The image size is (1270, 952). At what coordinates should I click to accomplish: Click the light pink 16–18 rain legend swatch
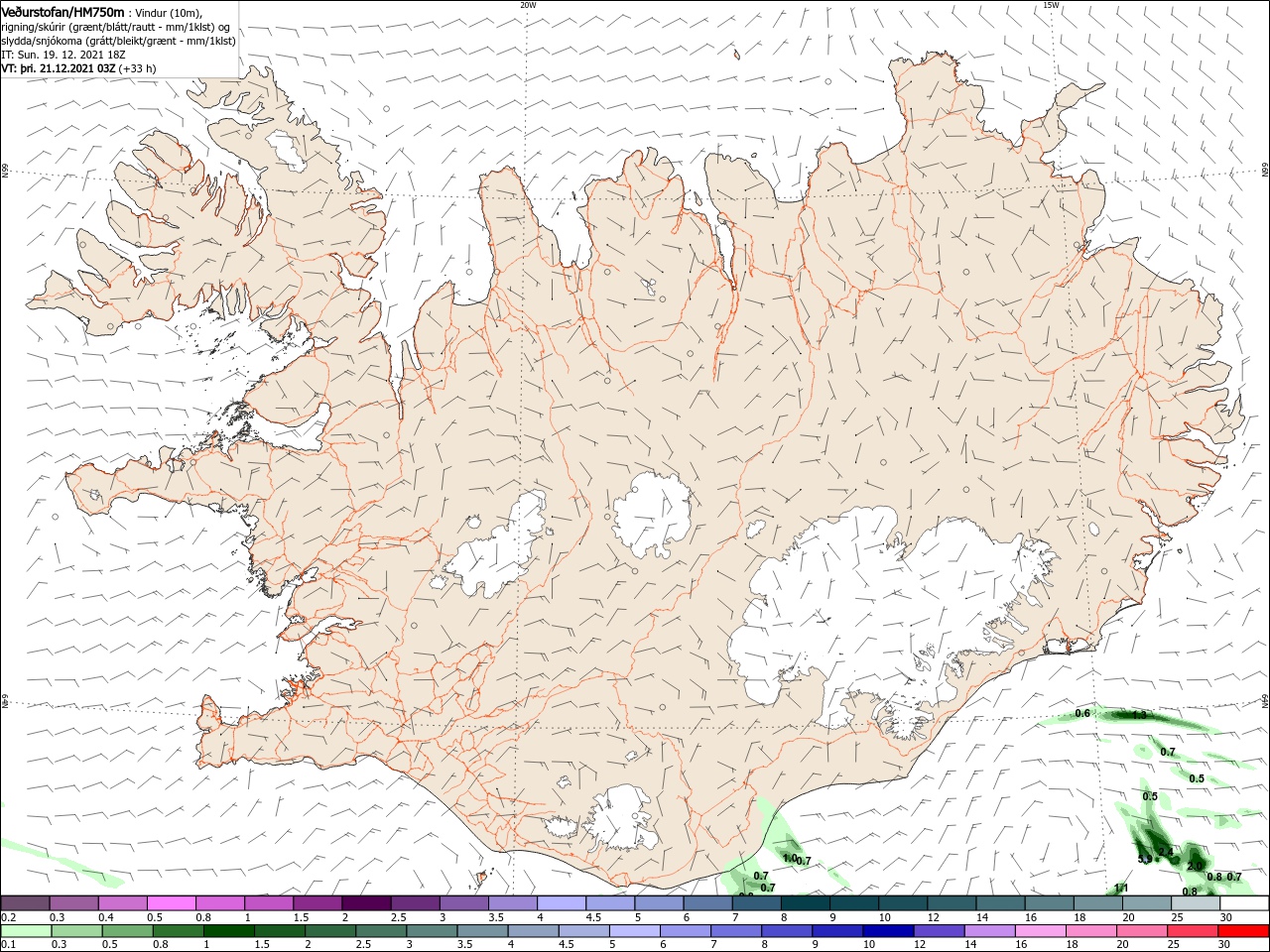click(1040, 931)
